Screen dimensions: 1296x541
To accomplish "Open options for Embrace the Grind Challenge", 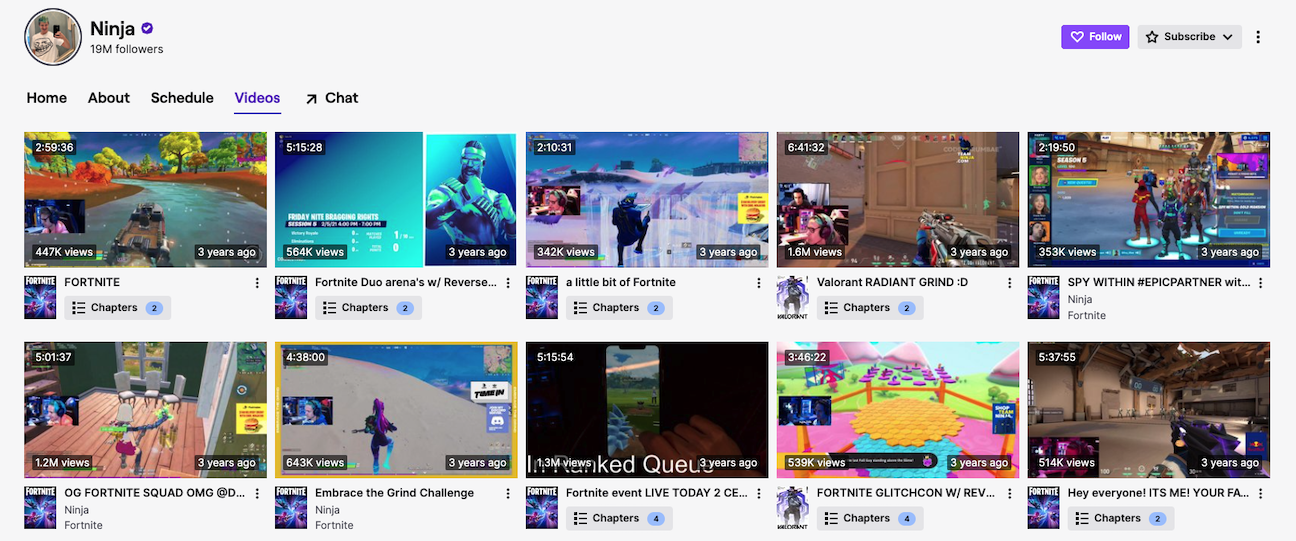I will 508,494.
